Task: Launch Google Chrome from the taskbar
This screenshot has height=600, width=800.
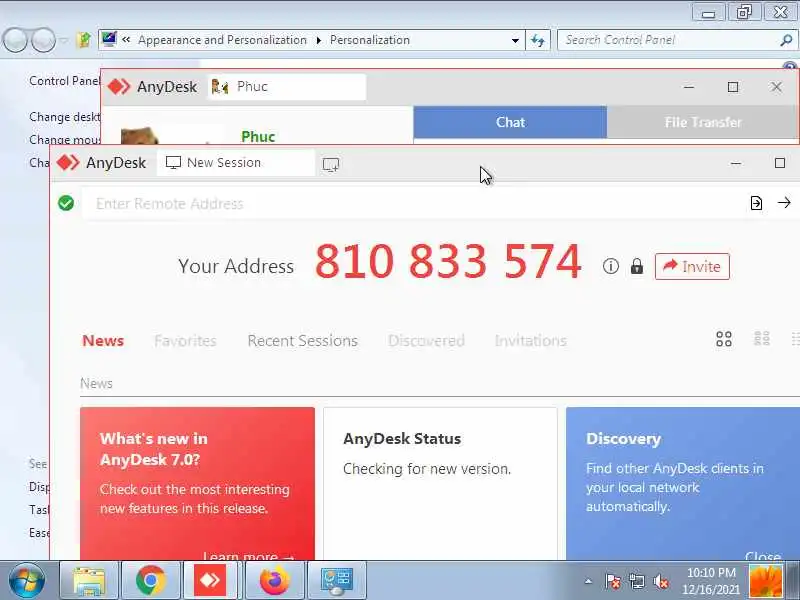Action: 151,581
